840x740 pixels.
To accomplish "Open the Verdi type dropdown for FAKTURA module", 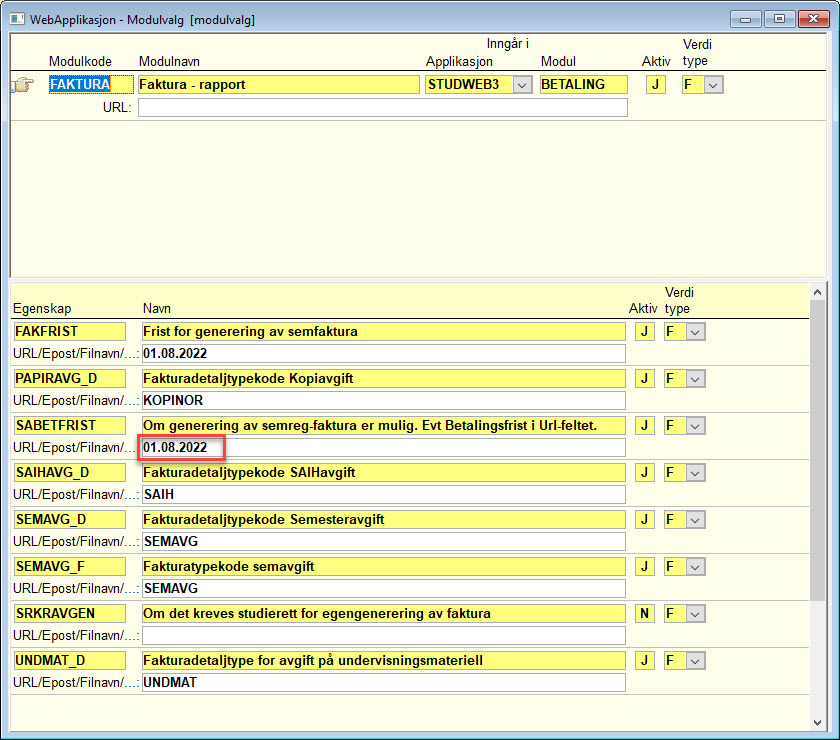I will 713,85.
